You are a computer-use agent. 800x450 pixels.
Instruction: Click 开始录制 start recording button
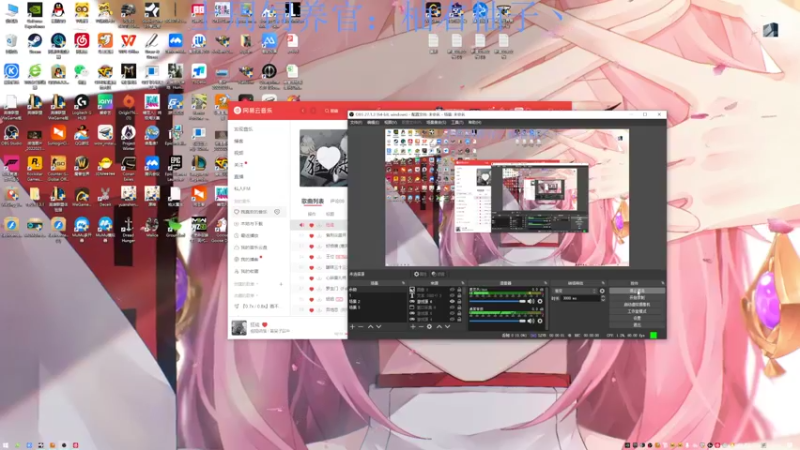637,297
